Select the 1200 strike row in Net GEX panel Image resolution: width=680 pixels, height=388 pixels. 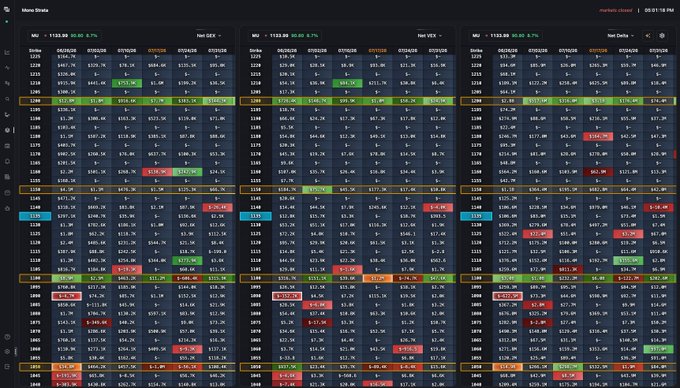128,101
